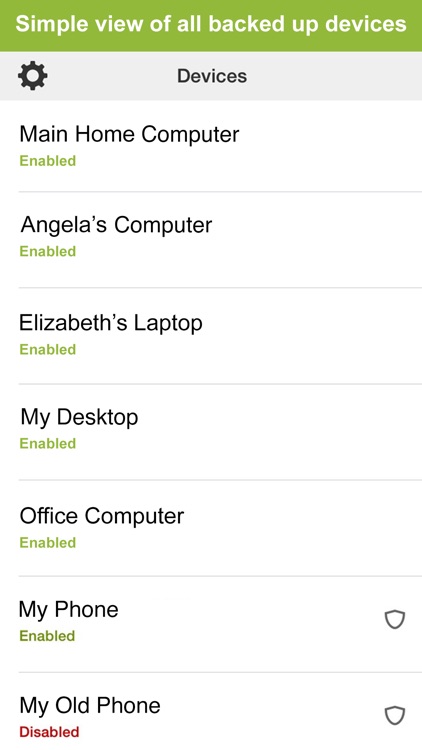Click Enabled status under My Phone
Image resolution: width=422 pixels, height=750 pixels.
point(47,636)
